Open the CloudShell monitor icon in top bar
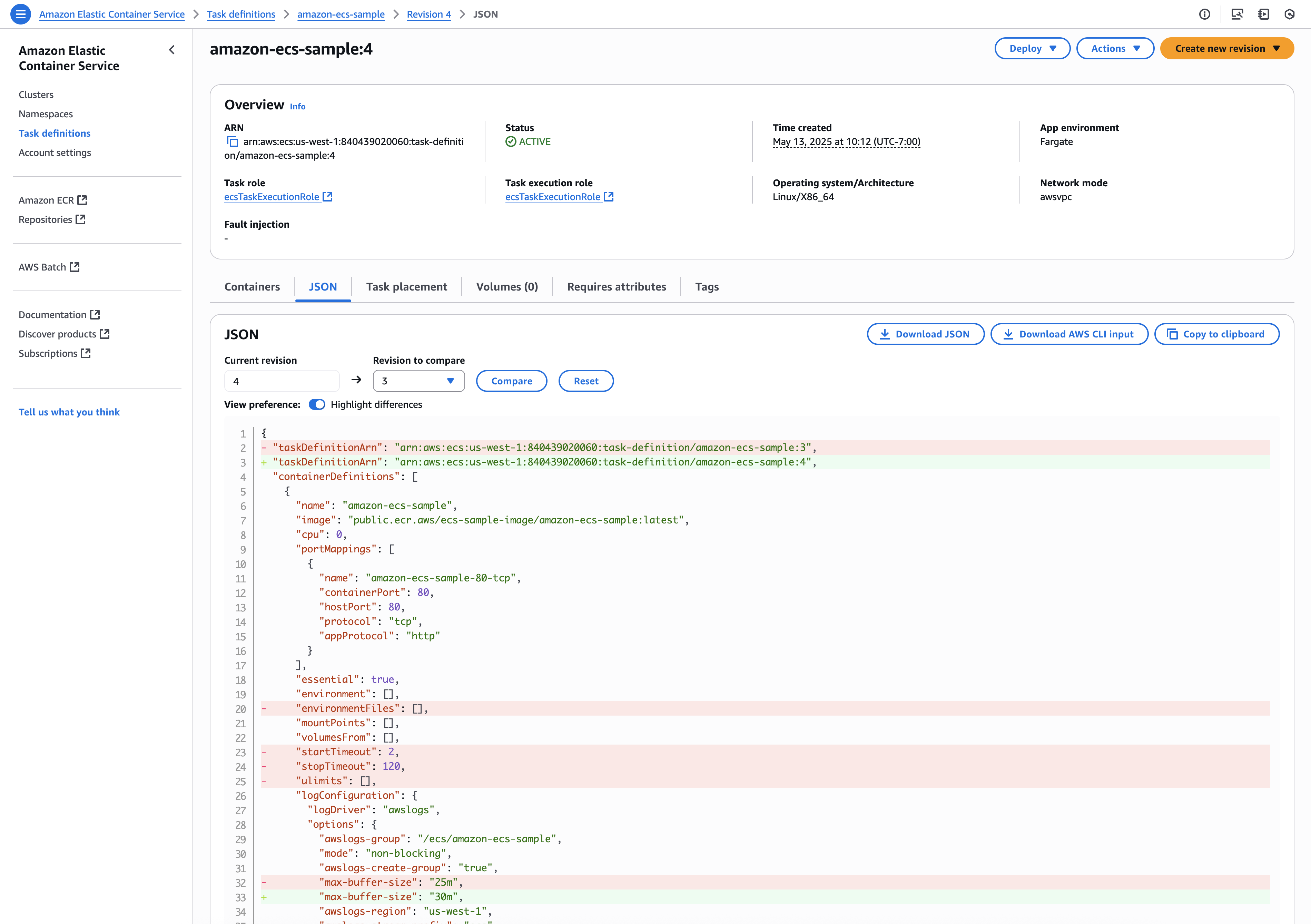 click(1237, 14)
